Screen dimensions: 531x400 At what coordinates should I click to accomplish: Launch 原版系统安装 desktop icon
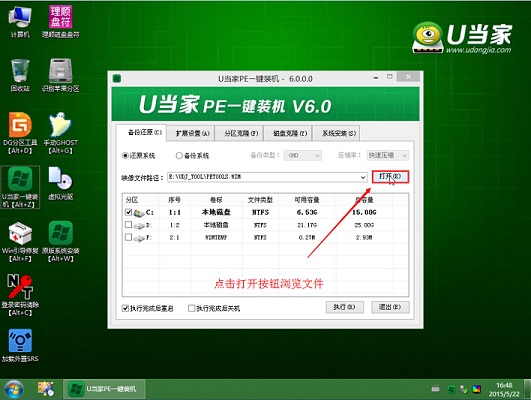(61, 242)
